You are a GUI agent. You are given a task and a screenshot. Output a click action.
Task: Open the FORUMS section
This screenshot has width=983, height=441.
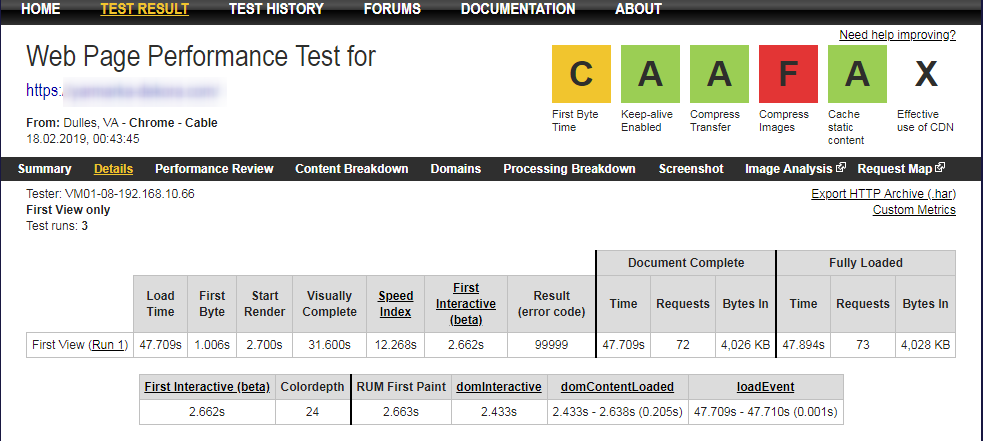(392, 9)
